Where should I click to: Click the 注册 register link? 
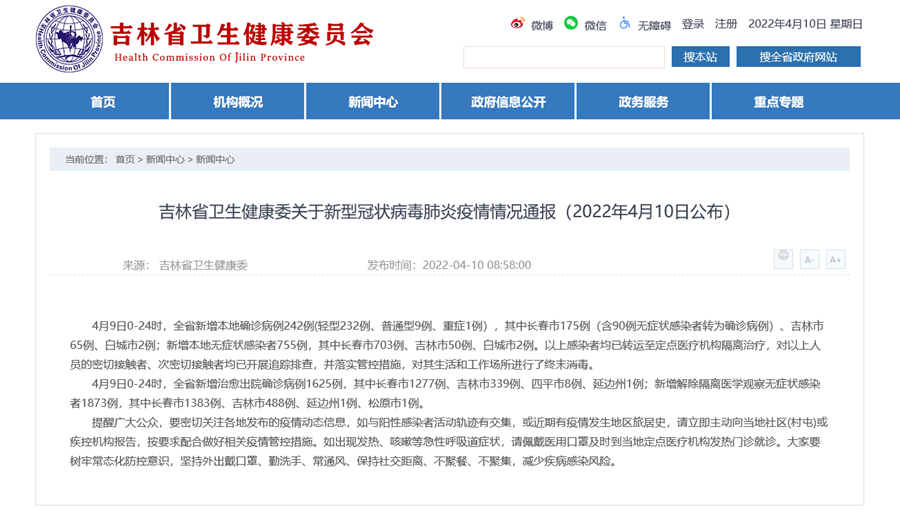(726, 24)
